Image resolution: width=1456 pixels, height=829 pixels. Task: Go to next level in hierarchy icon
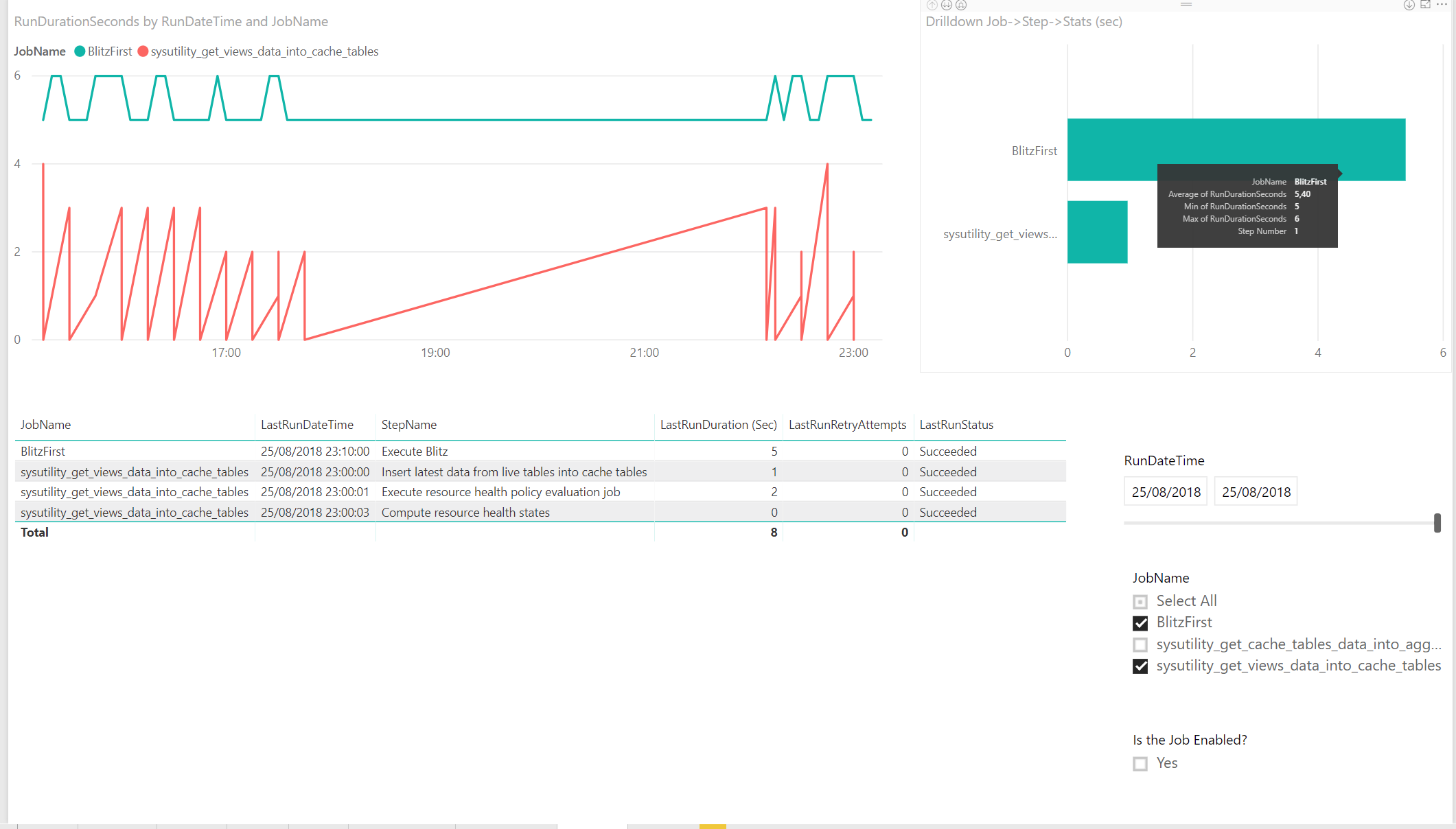[x=946, y=5]
